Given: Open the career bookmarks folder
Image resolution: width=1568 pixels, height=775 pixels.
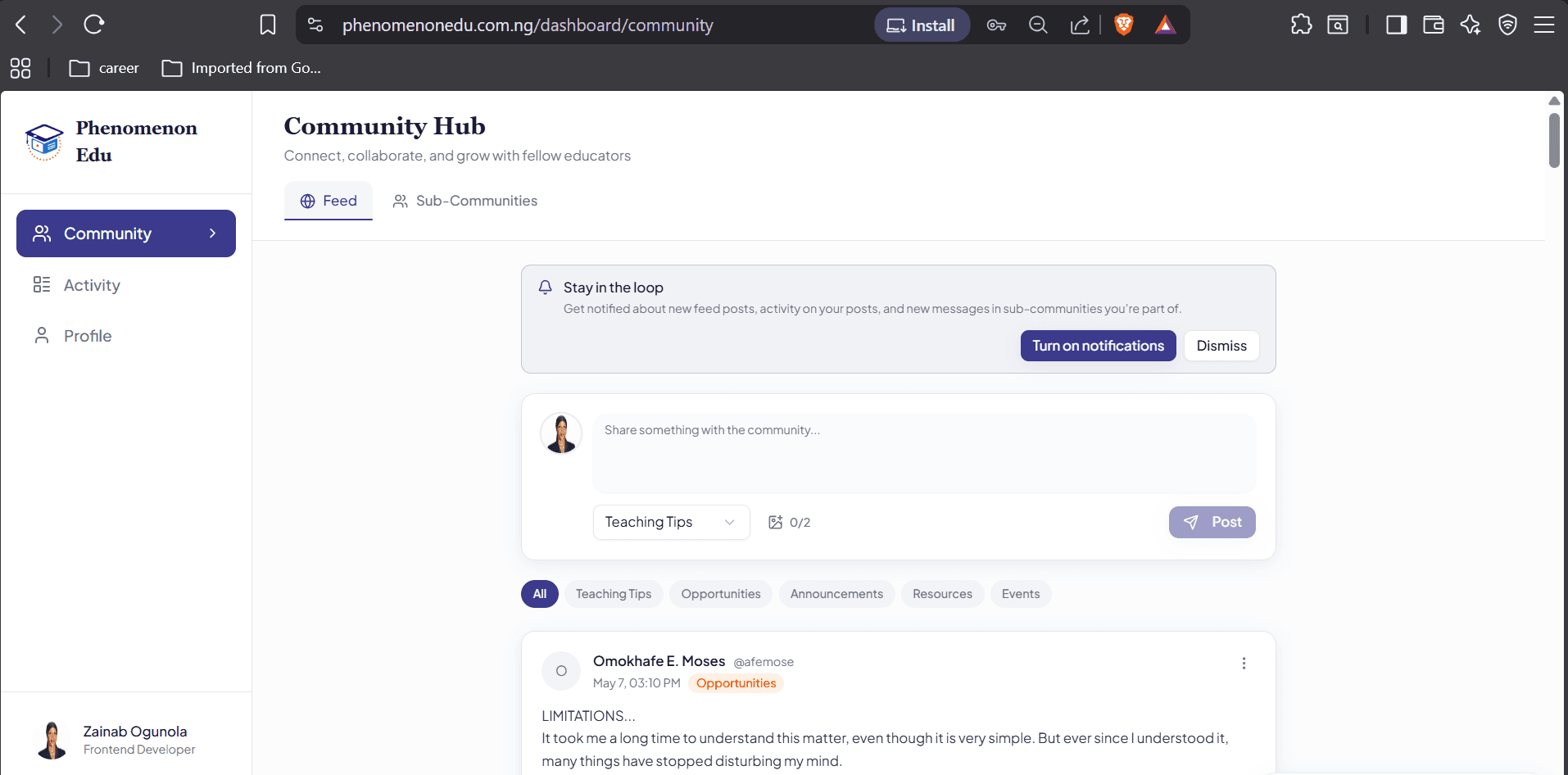Looking at the screenshot, I should 104,68.
